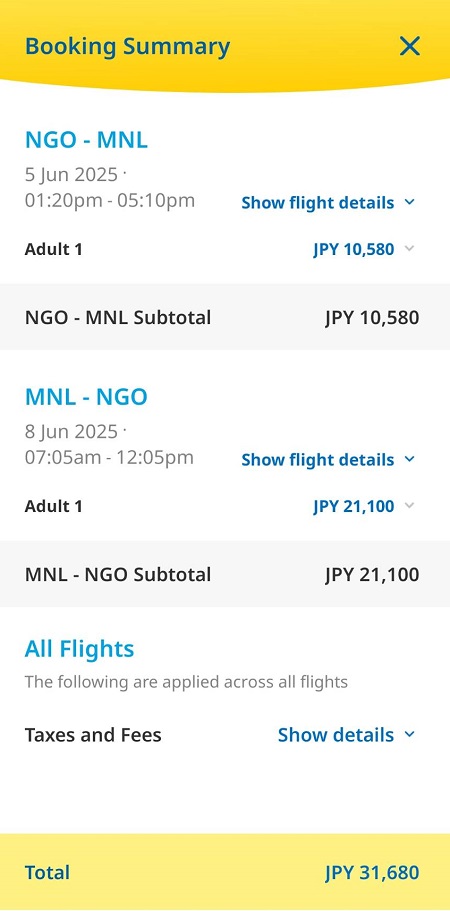Click the All Flights section heading
The width and height of the screenshot is (450, 911).
(79, 648)
